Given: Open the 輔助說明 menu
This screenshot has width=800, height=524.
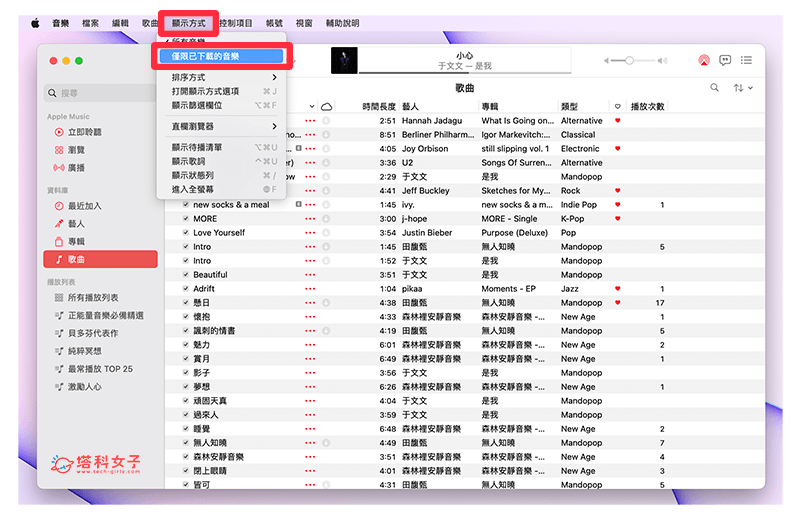Looking at the screenshot, I should [342, 23].
